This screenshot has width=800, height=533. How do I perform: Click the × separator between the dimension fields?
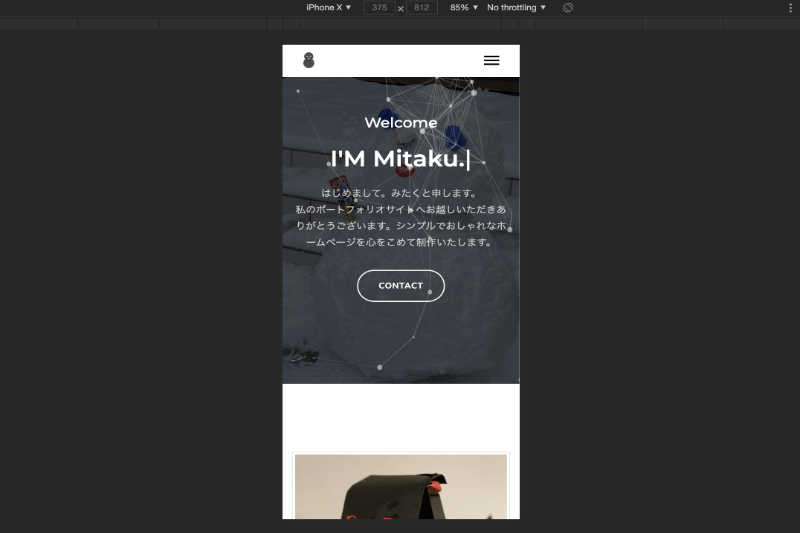(401, 8)
